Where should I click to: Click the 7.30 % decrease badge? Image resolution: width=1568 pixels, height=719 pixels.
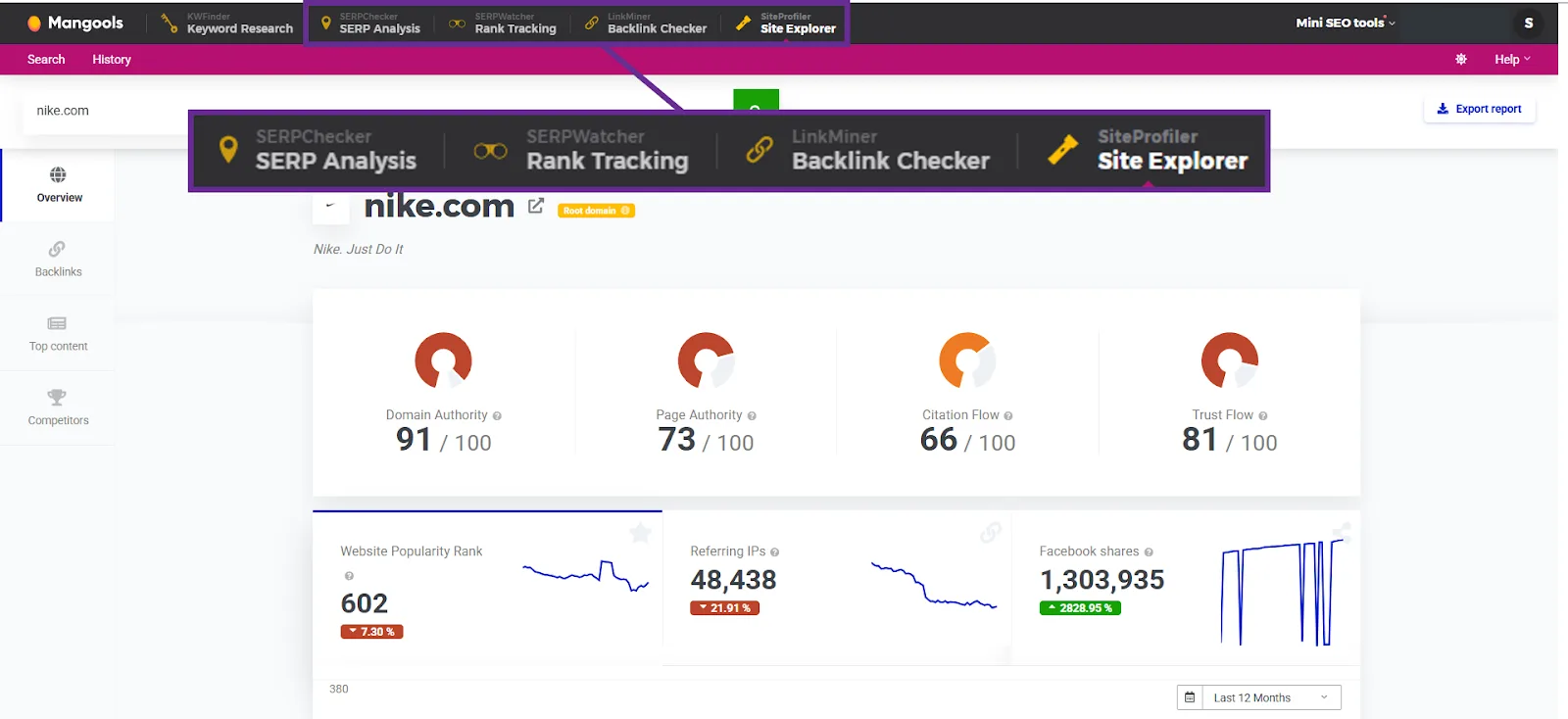click(x=371, y=632)
